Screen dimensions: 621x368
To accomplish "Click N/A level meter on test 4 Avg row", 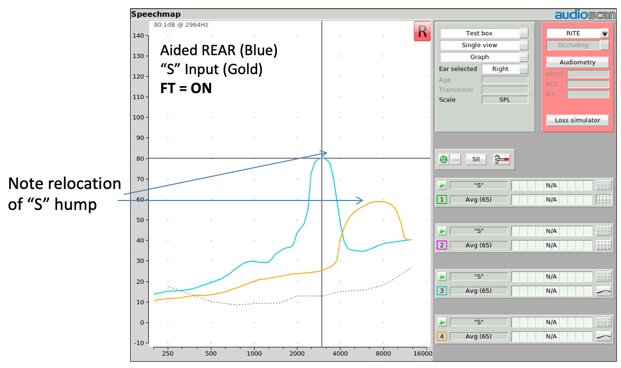I will pyautogui.click(x=552, y=337).
